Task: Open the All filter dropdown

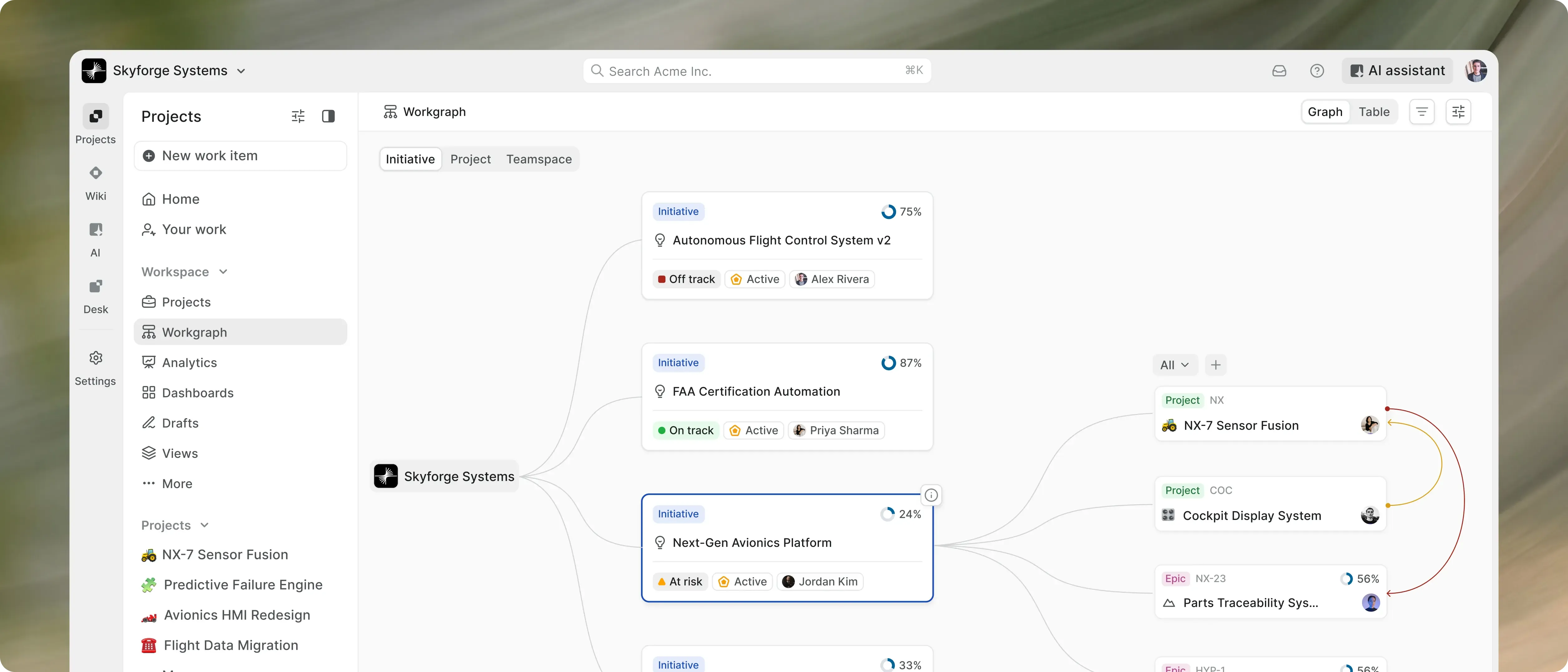Action: pos(1175,365)
